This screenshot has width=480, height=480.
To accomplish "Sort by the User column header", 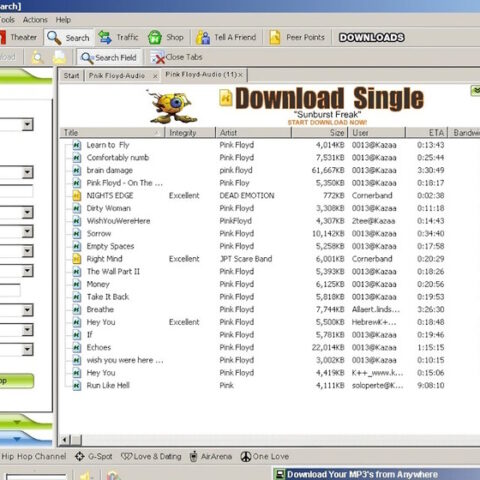I will [377, 133].
